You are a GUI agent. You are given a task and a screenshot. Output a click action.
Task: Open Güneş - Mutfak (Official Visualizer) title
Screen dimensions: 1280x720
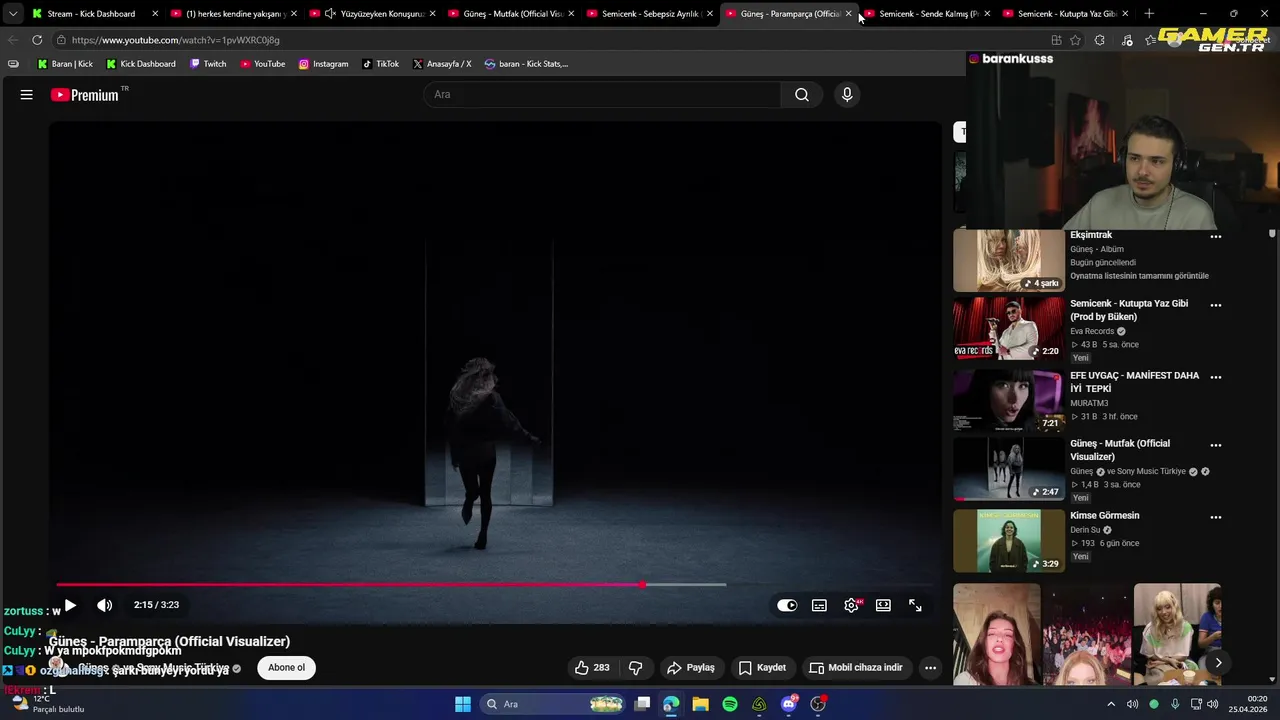1120,450
